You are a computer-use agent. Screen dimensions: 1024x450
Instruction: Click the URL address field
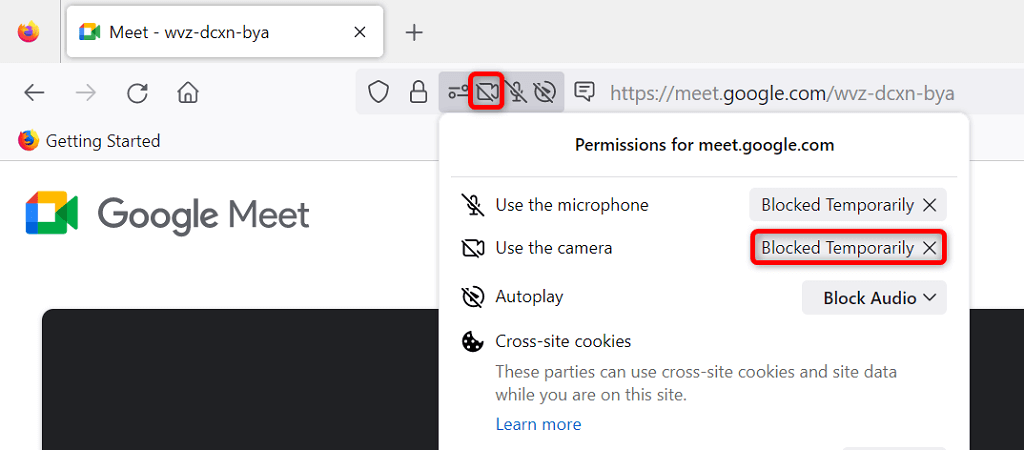[x=780, y=93]
